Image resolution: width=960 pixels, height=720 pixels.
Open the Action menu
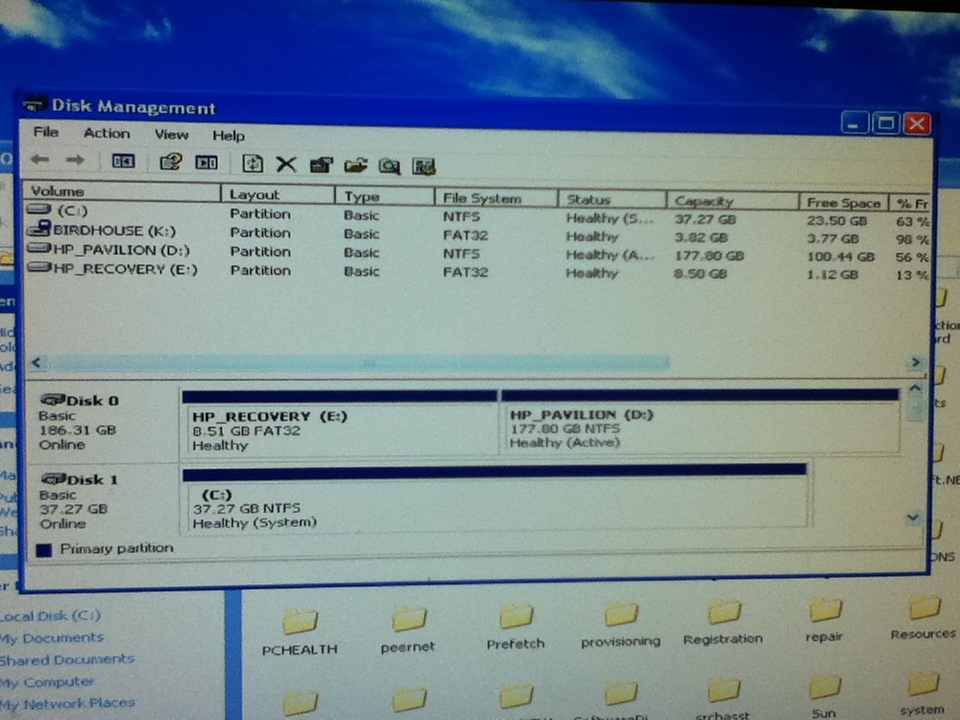(107, 133)
